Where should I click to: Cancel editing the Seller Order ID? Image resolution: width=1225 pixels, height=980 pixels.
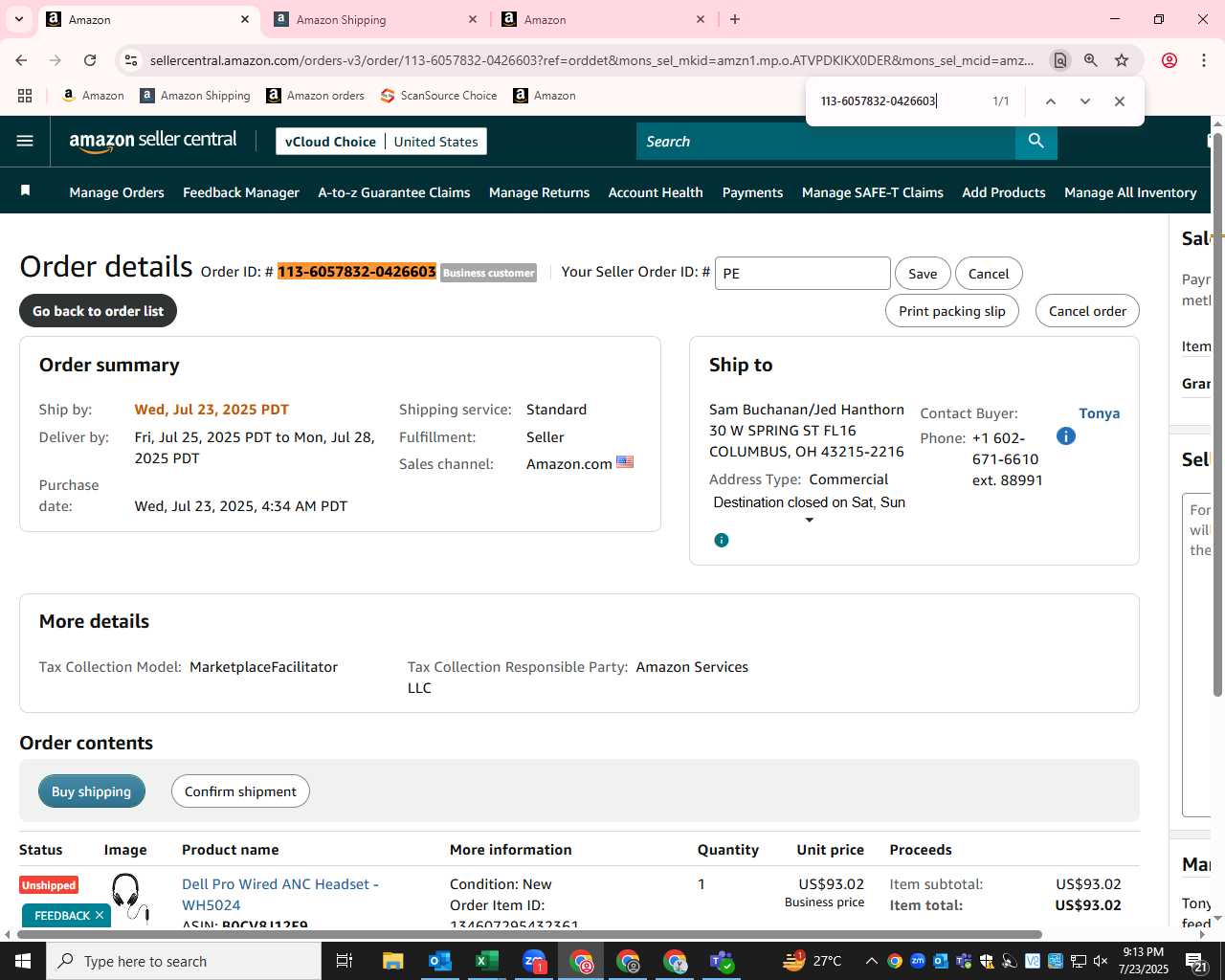tap(989, 274)
